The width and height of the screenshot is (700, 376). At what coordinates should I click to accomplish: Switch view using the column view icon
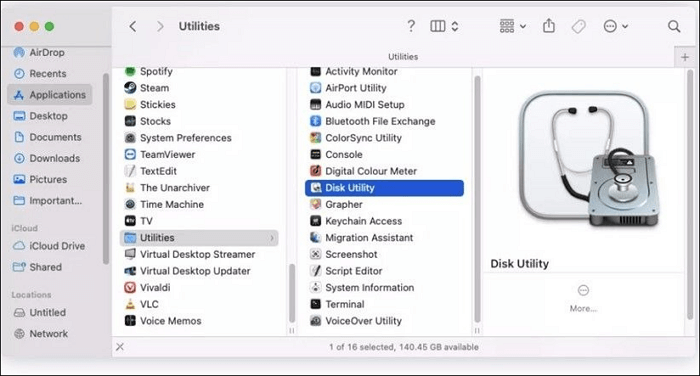coord(438,26)
